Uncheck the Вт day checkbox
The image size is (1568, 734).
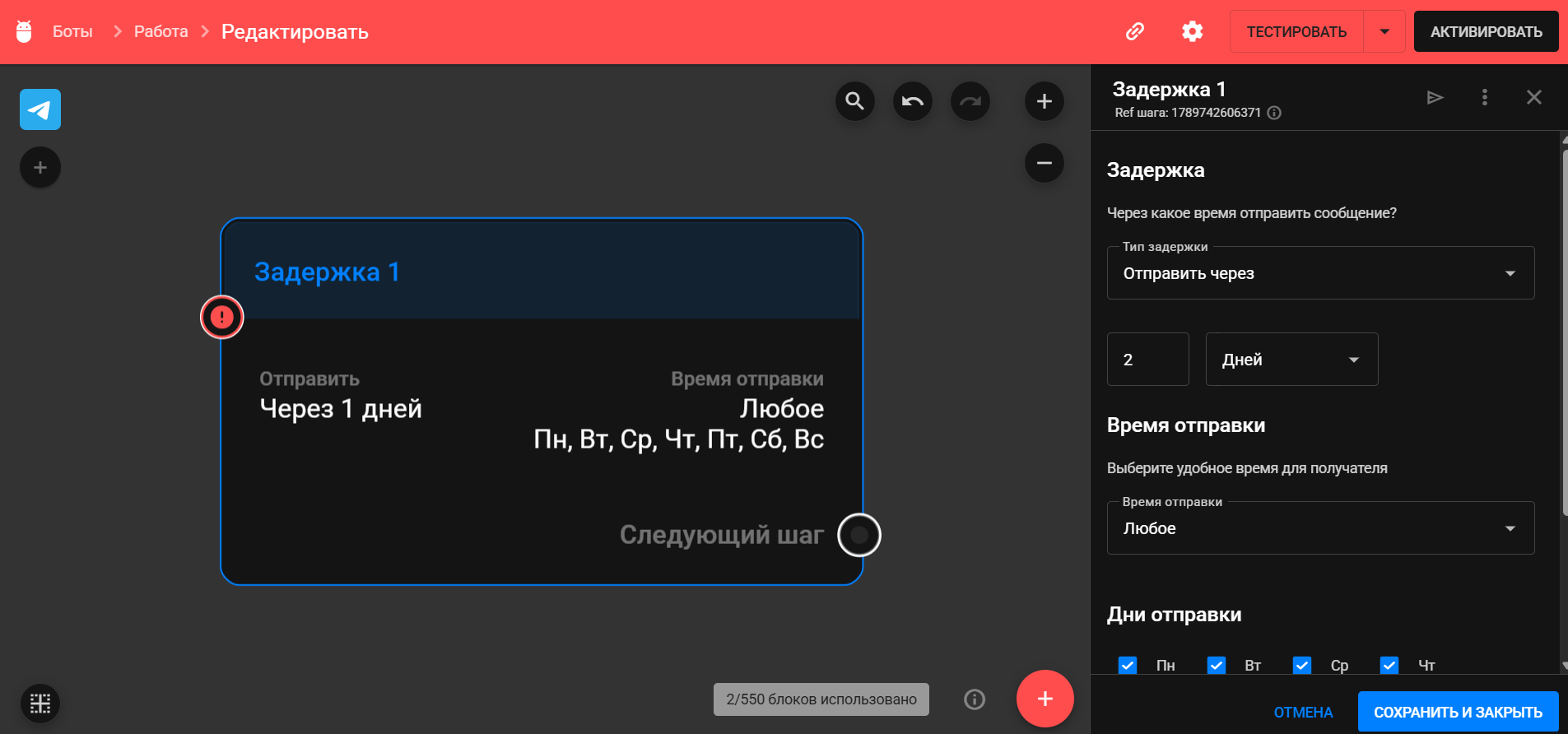click(x=1217, y=665)
